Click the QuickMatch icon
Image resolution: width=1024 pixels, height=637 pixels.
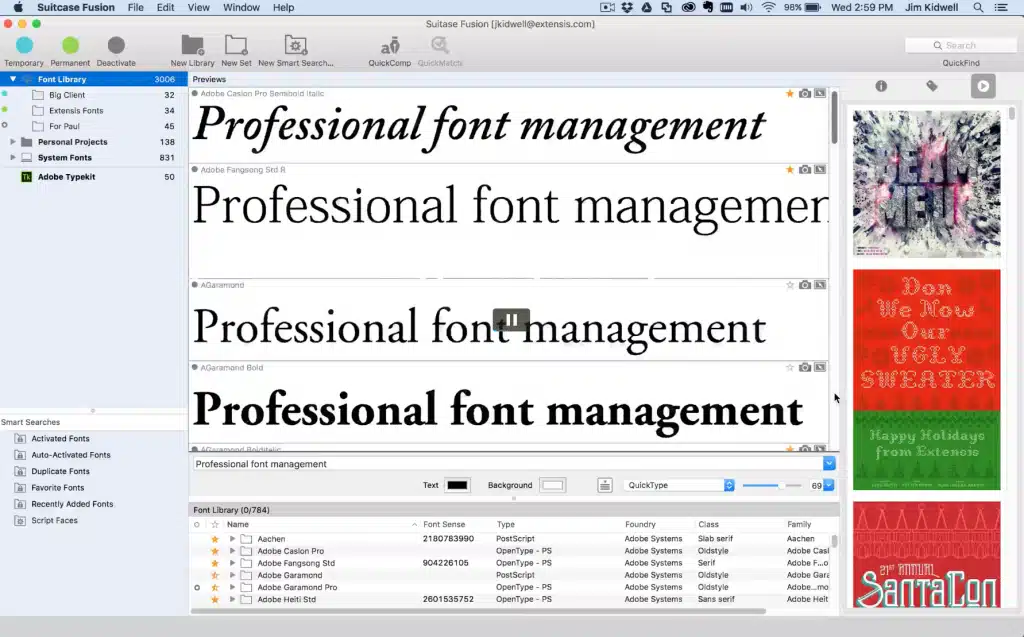point(440,45)
